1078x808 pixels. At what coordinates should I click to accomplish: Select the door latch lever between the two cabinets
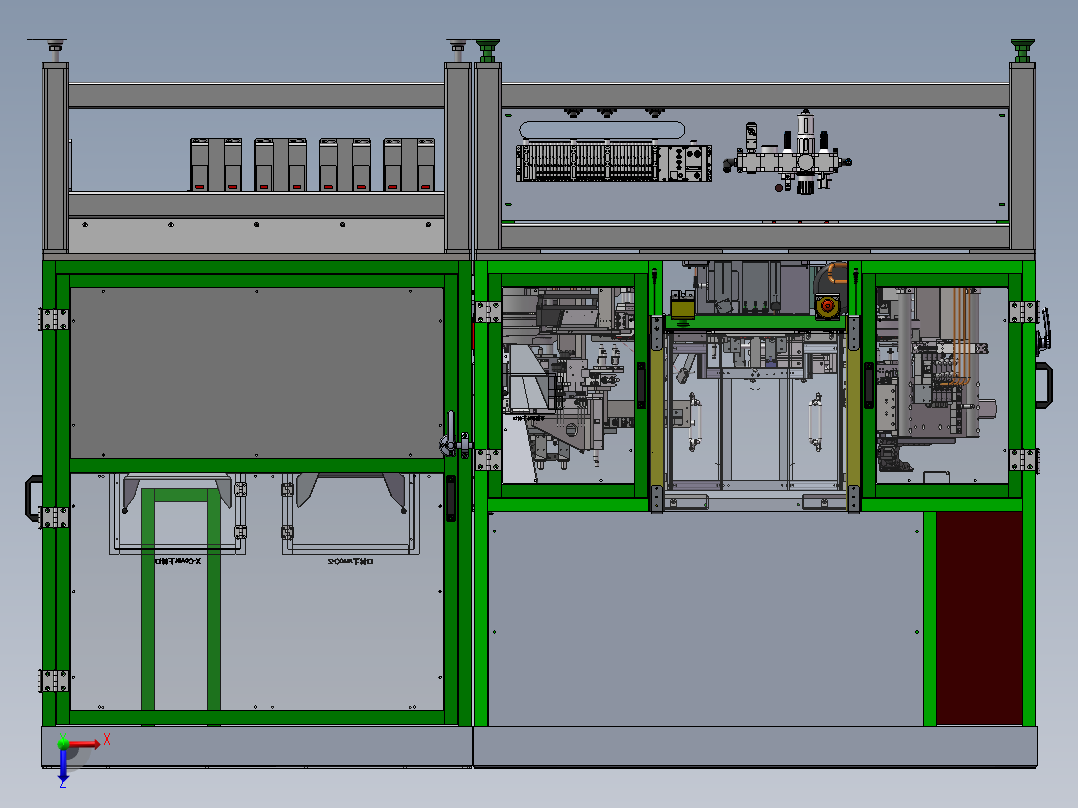(x=450, y=434)
